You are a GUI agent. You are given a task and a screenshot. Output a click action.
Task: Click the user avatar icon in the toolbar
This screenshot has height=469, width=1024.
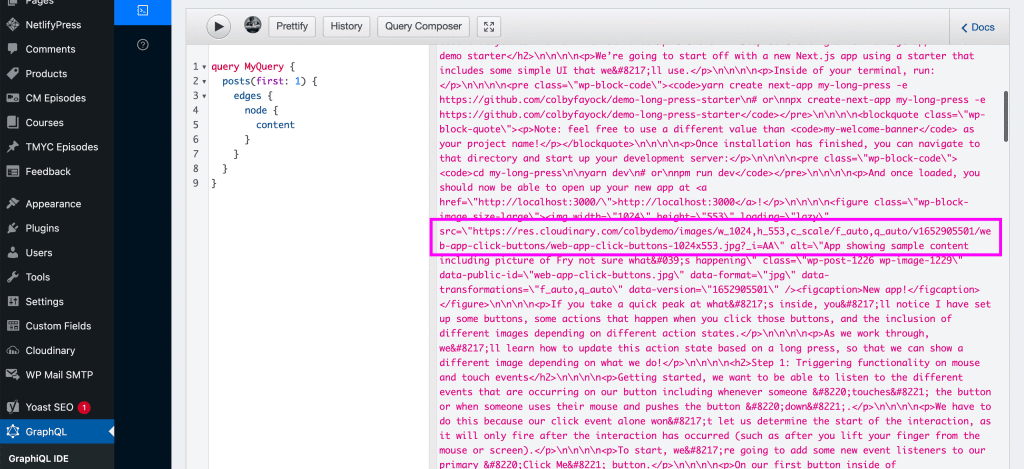[253, 25]
